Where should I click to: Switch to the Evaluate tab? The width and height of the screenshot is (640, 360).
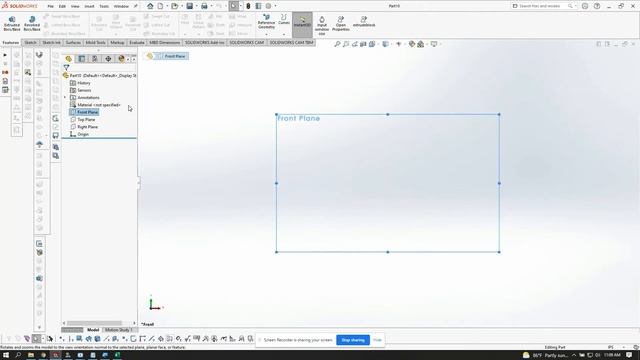(137, 42)
